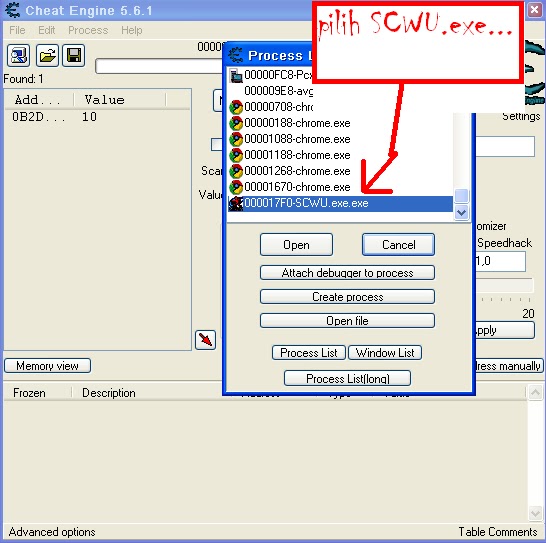Image resolution: width=546 pixels, height=543 pixels.
Task: Select the 00000FC8-Pcx process entry
Action: click(271, 75)
